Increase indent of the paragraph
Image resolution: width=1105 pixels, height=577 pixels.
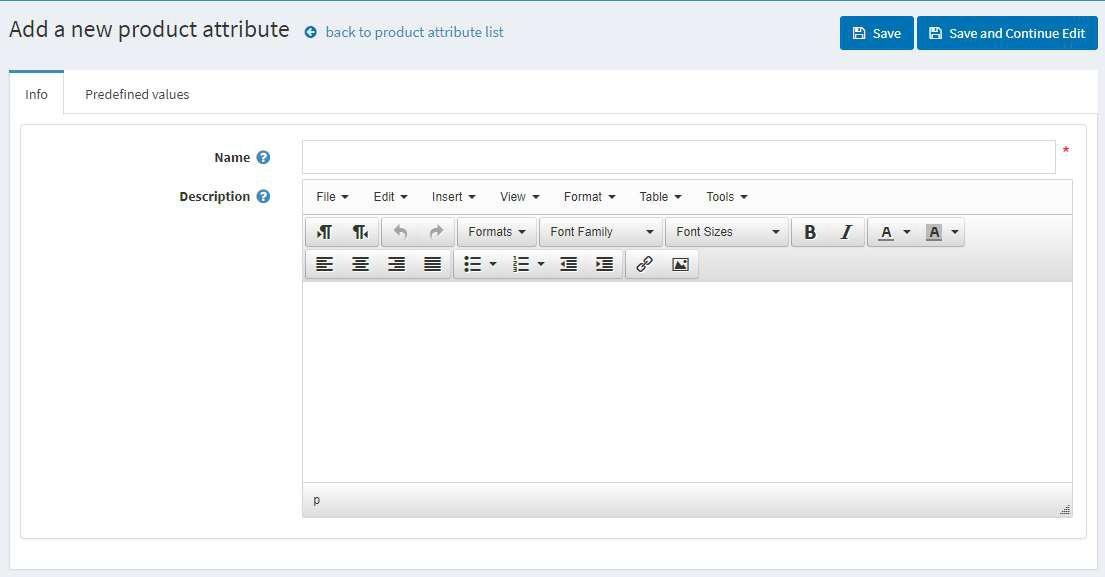click(604, 264)
